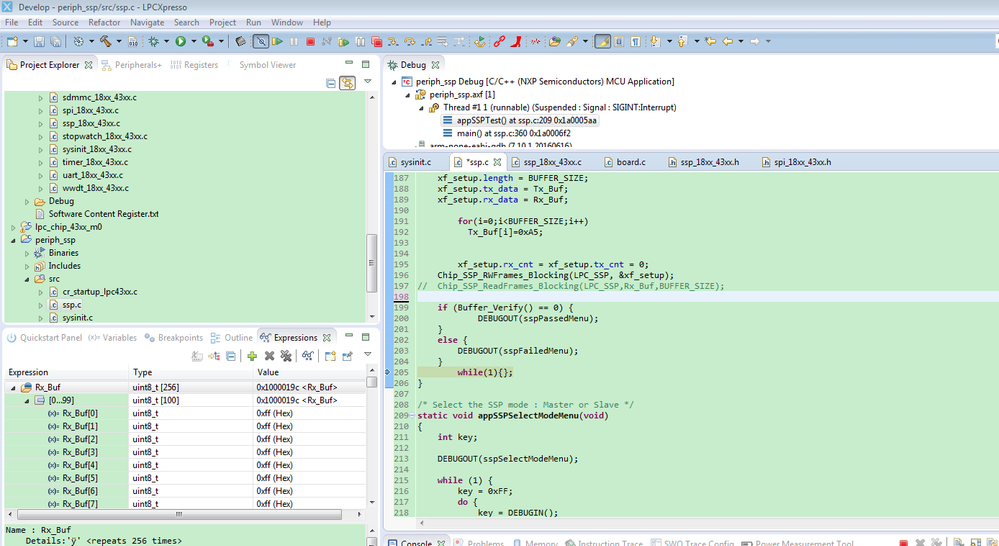Open the Run button dropdown arrow
The image size is (999, 546).
pyautogui.click(x=192, y=42)
